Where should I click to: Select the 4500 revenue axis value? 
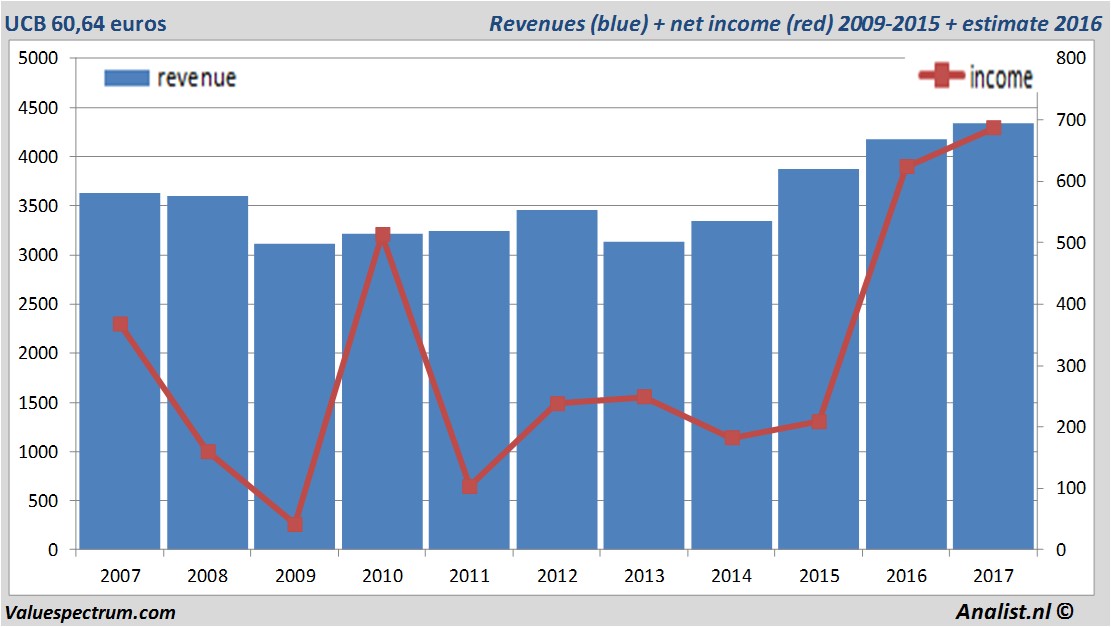click(38, 108)
